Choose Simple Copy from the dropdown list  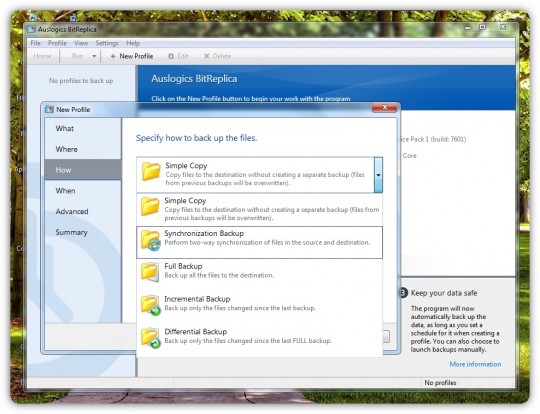[259, 209]
